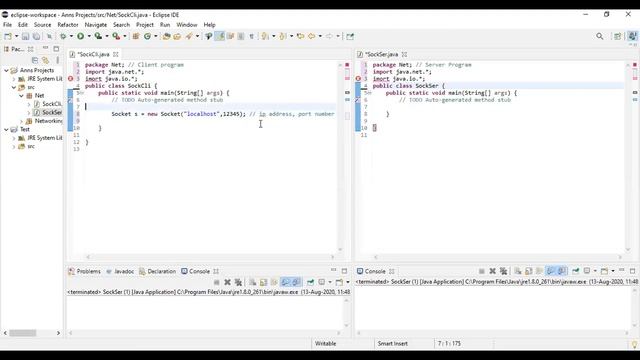Click the Back navigation arrow icon

coord(312,36)
